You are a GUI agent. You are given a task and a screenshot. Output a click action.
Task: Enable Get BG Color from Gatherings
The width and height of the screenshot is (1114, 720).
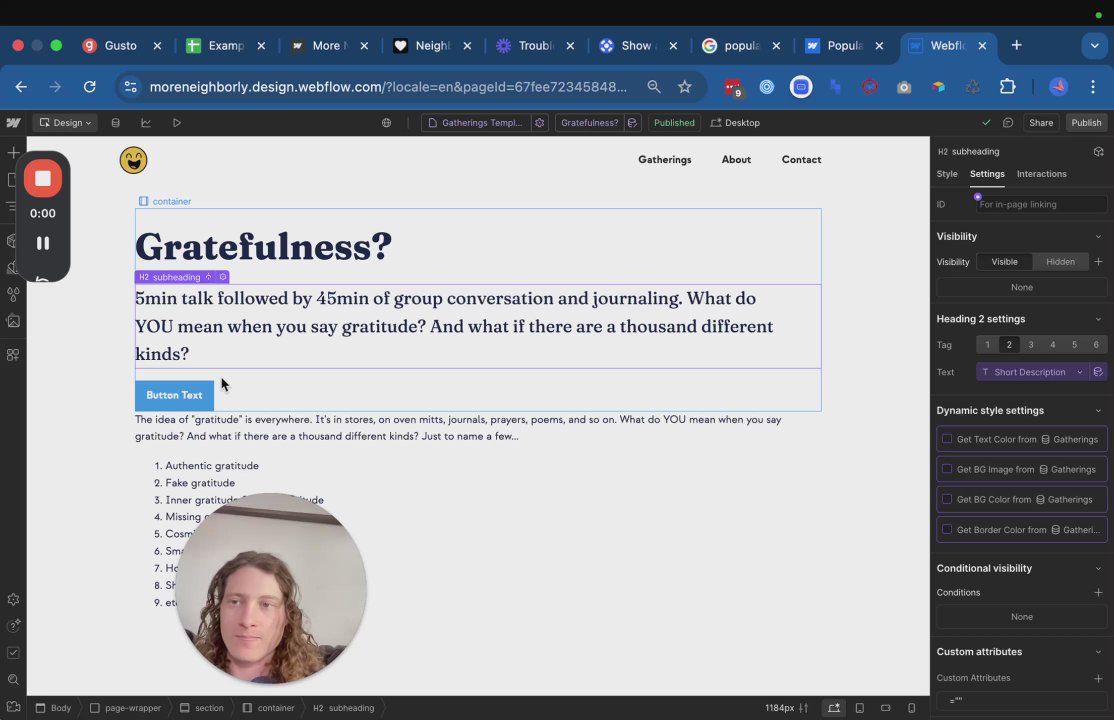(x=947, y=499)
